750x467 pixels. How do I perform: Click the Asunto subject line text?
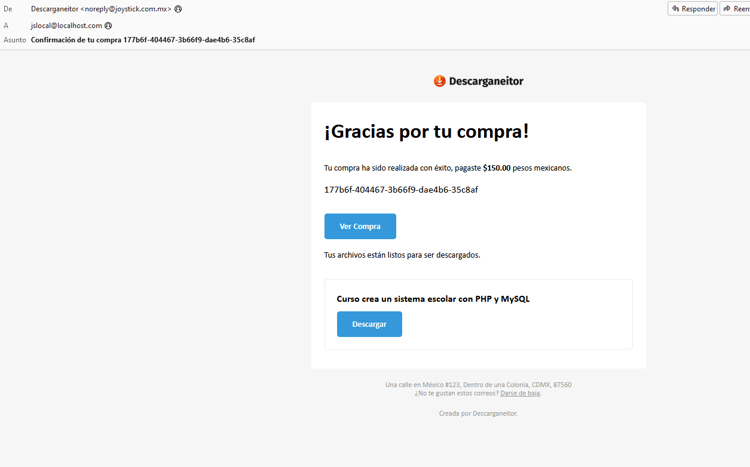[x=143, y=40]
